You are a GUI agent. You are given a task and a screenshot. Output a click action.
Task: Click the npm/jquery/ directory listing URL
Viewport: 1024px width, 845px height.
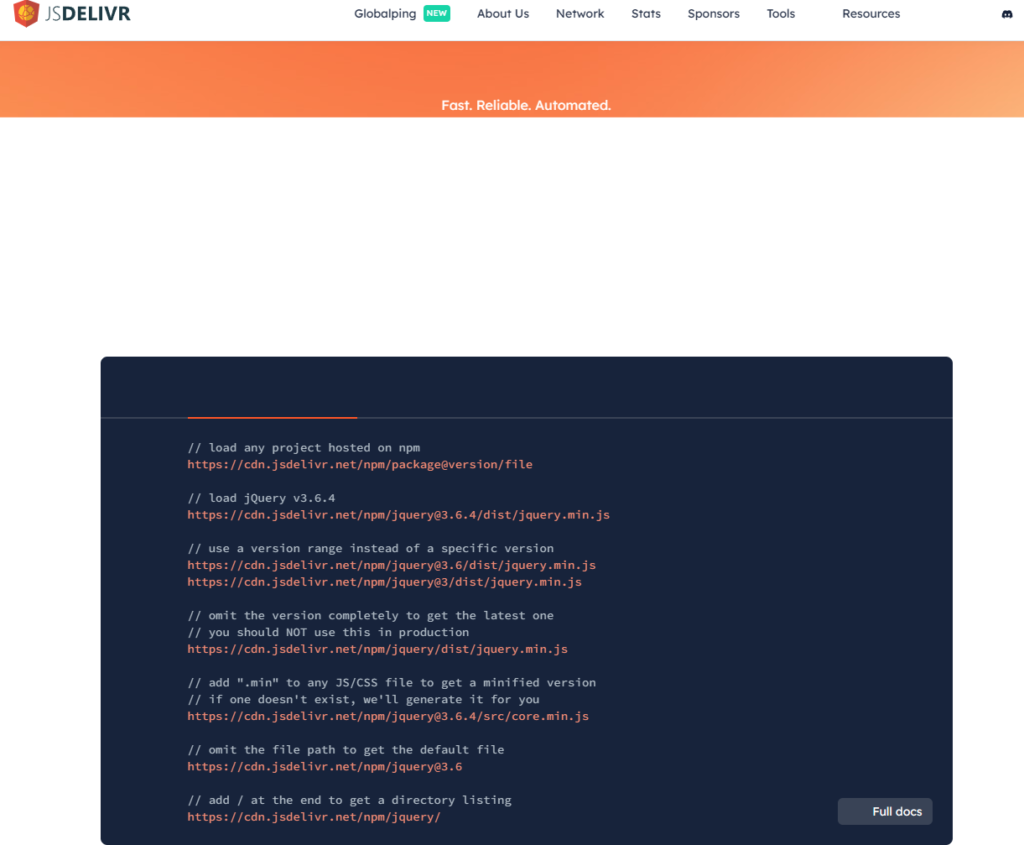(314, 817)
